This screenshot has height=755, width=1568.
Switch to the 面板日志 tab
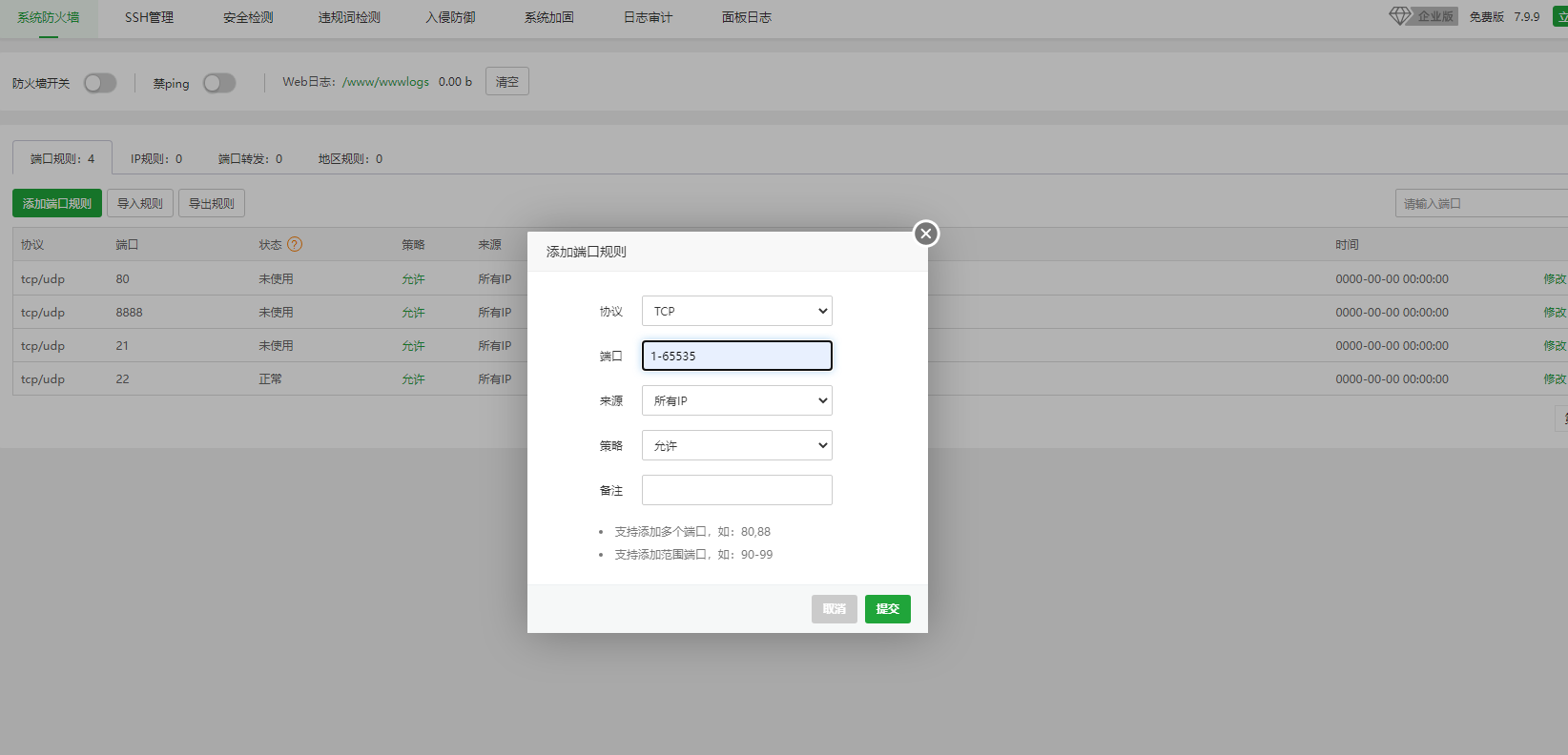tap(747, 17)
